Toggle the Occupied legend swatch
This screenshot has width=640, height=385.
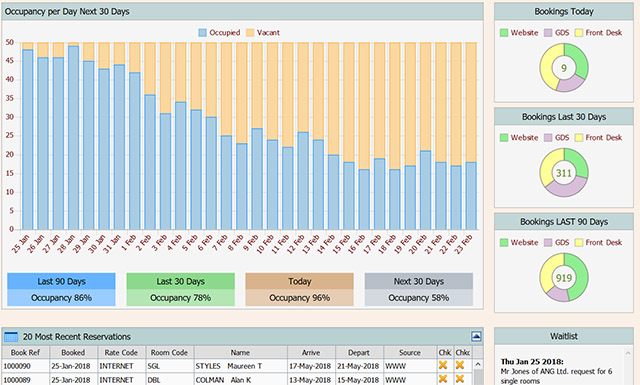pos(202,33)
